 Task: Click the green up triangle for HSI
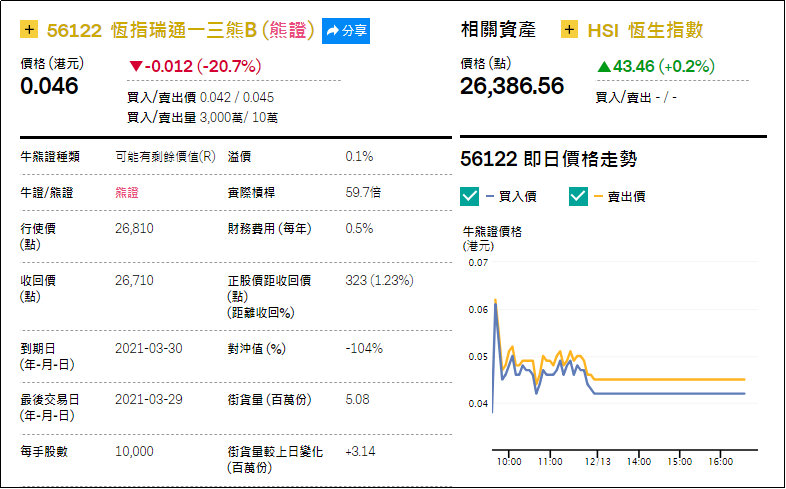[x=604, y=66]
